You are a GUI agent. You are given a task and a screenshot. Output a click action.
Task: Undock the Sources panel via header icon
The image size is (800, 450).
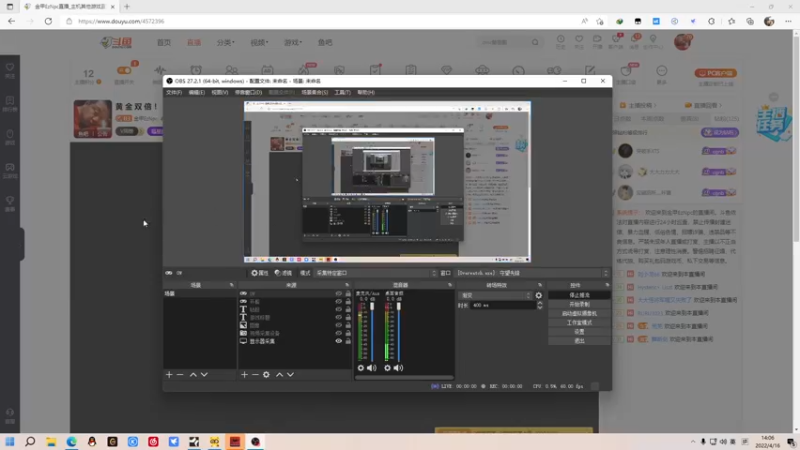[x=347, y=285]
